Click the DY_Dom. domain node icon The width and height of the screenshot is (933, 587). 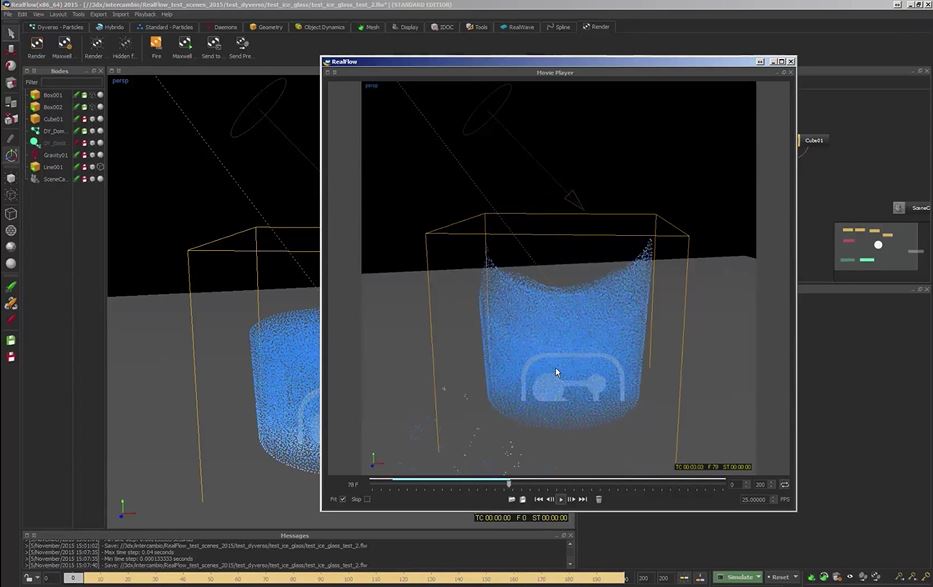35,131
